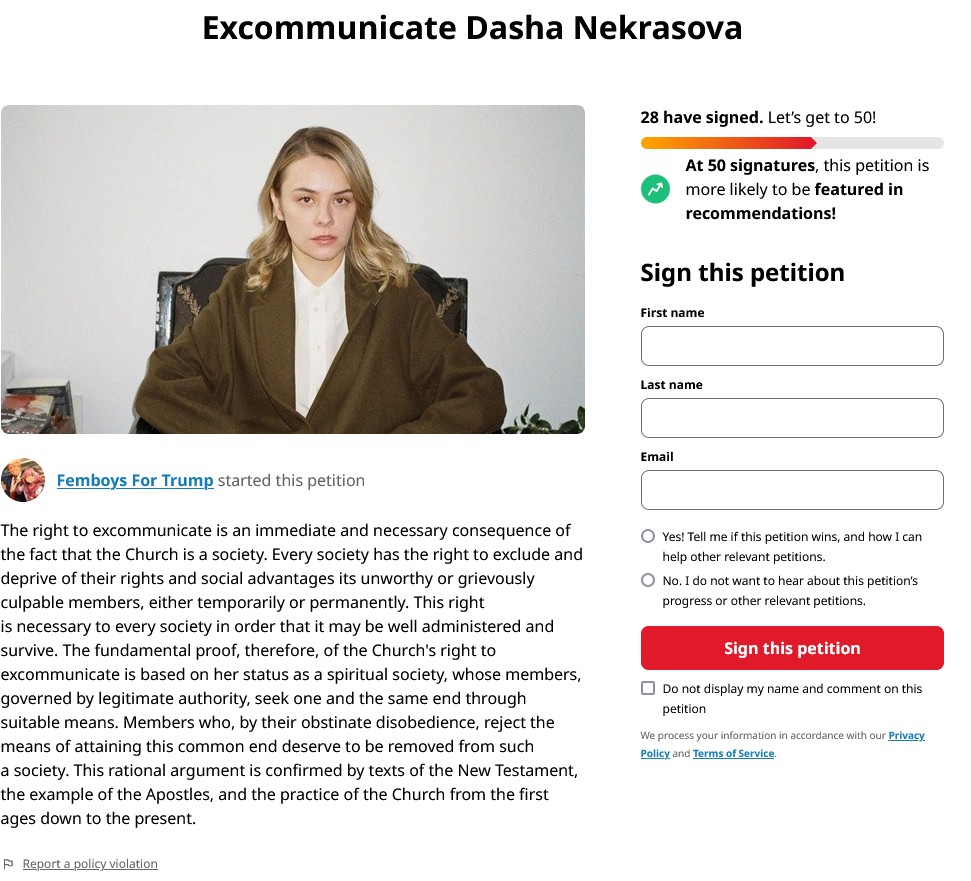Click the Excommunicate Dasha Nekrasova title

[x=472, y=28]
